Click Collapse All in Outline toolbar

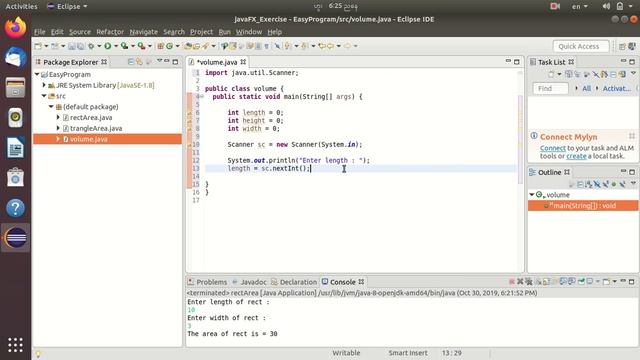[x=580, y=184]
